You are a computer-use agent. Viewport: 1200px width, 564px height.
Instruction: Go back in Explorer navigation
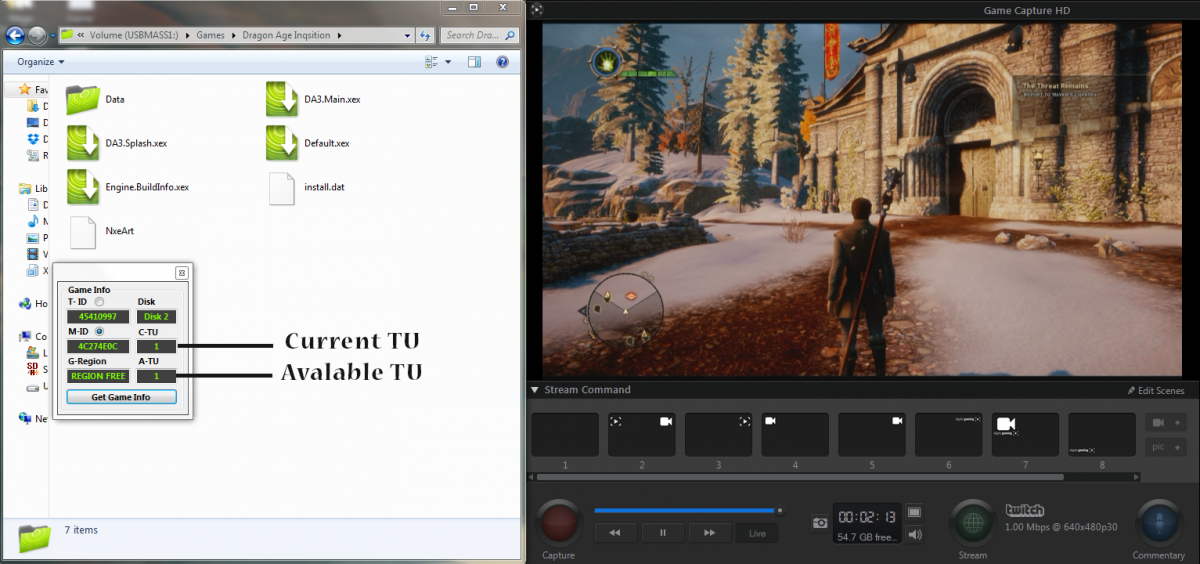tap(15, 35)
